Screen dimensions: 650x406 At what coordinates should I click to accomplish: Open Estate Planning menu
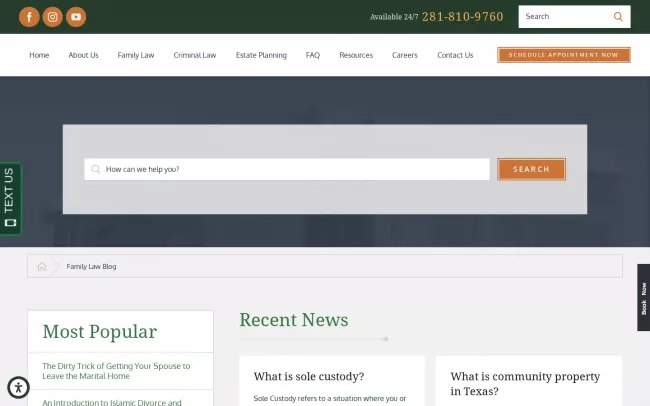261,55
